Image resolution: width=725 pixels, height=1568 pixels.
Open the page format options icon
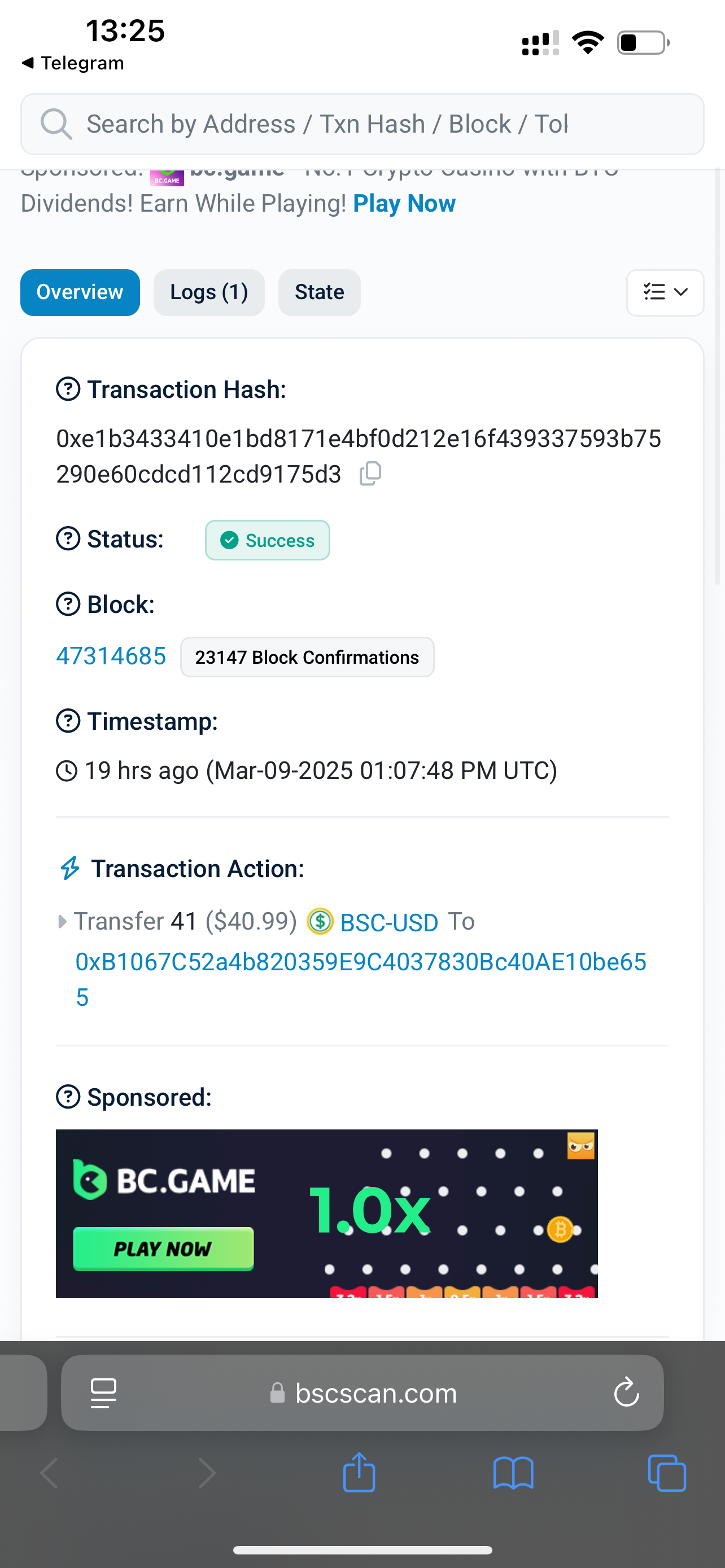[x=103, y=1392]
